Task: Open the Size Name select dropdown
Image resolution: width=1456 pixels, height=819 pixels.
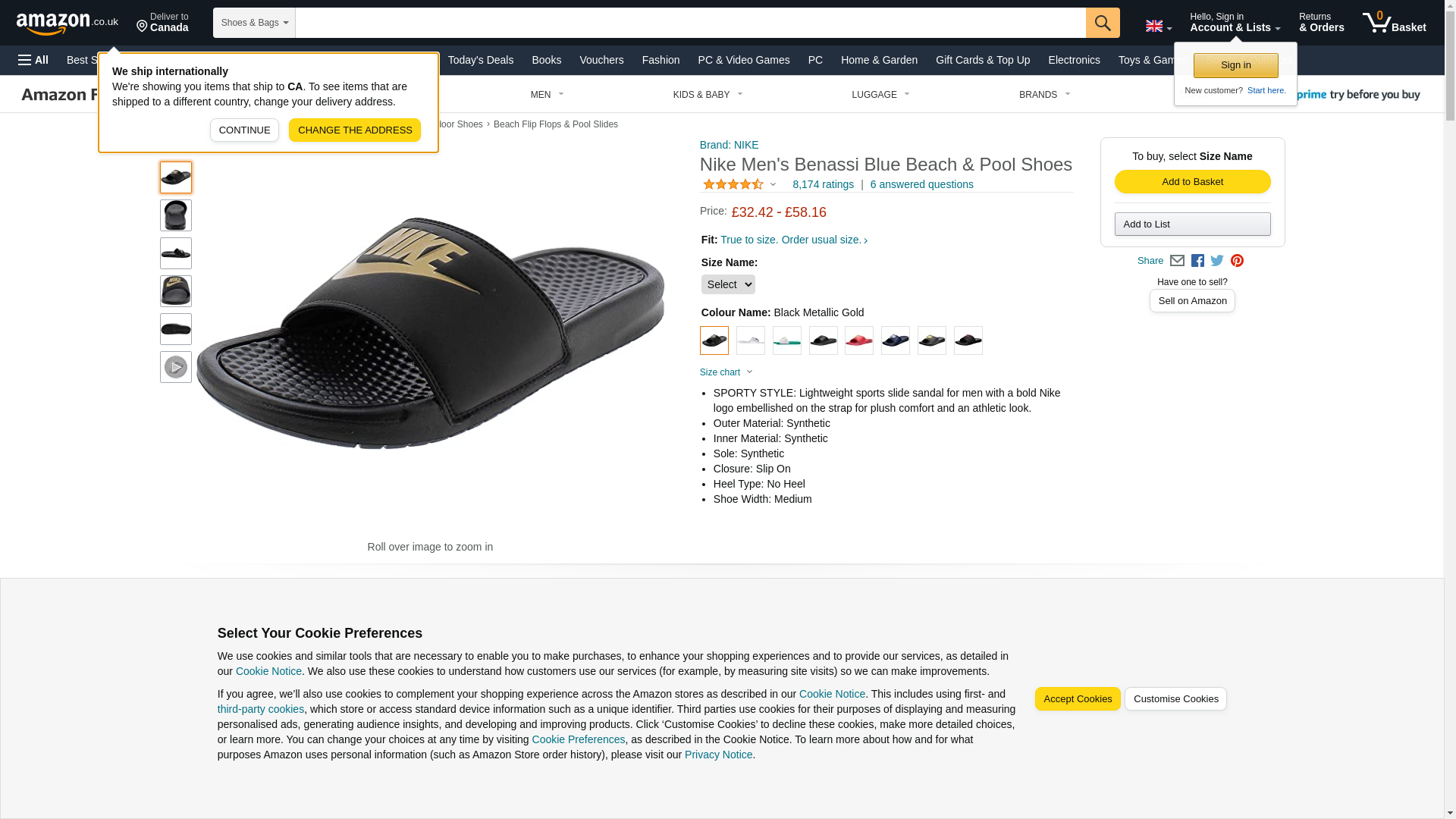Action: pyautogui.click(x=727, y=284)
